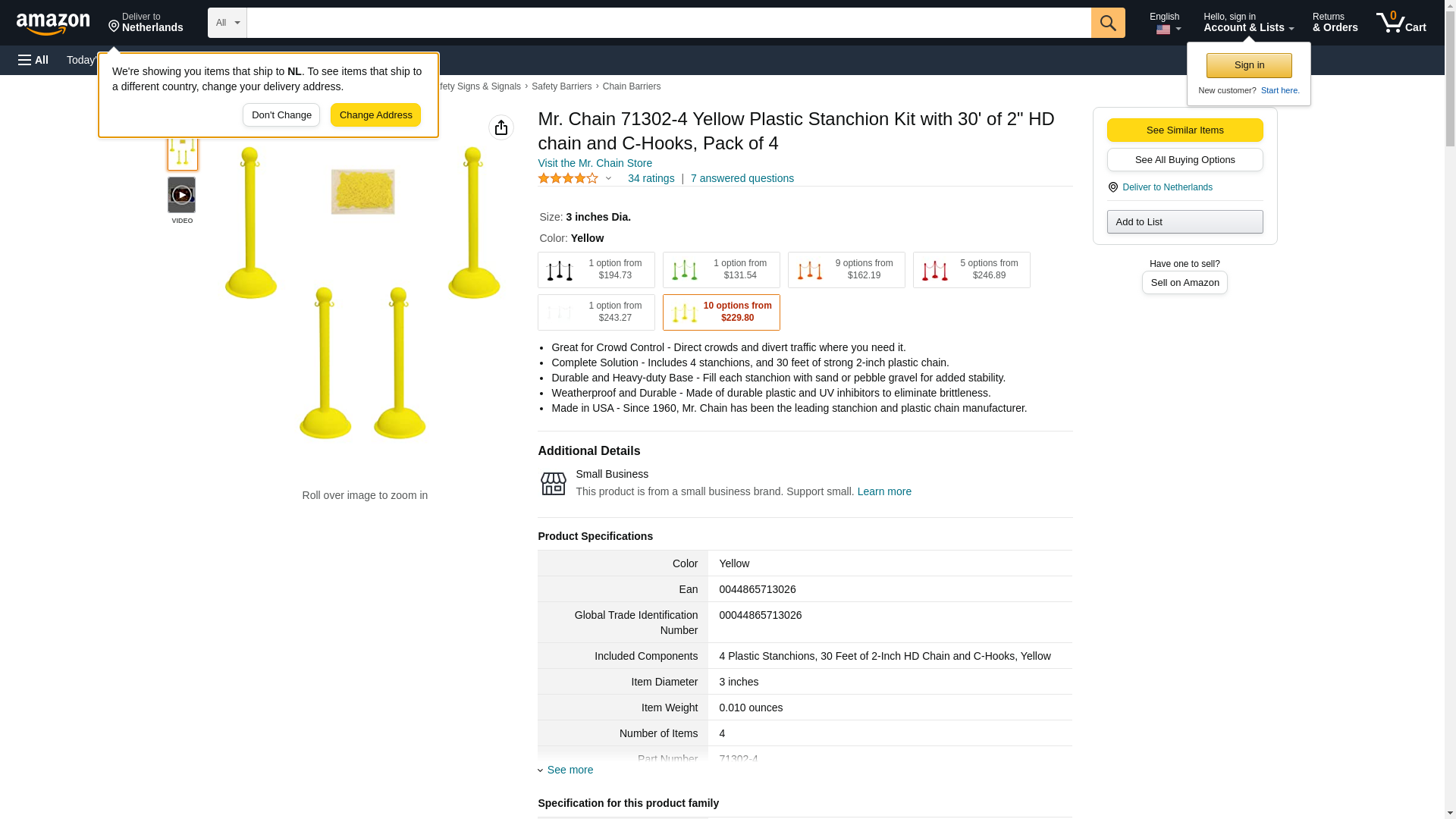1456x819 pixels.
Task: Click the Deliver to Netherlands location header
Action: point(146,23)
